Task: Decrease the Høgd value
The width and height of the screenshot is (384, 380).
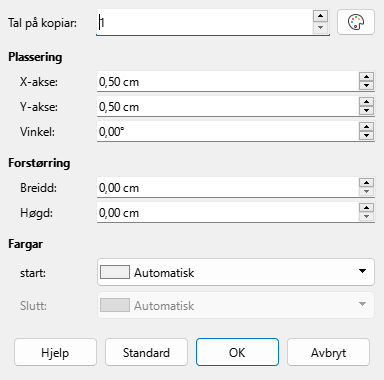Action: (x=366, y=217)
